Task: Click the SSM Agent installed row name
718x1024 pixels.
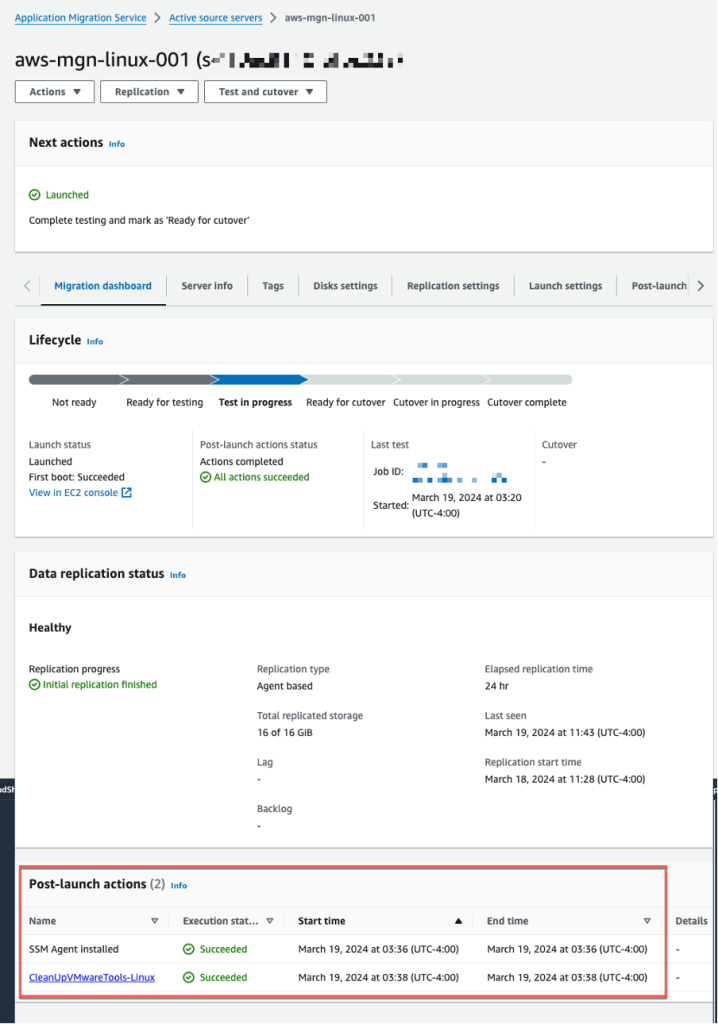Action: click(x=74, y=949)
